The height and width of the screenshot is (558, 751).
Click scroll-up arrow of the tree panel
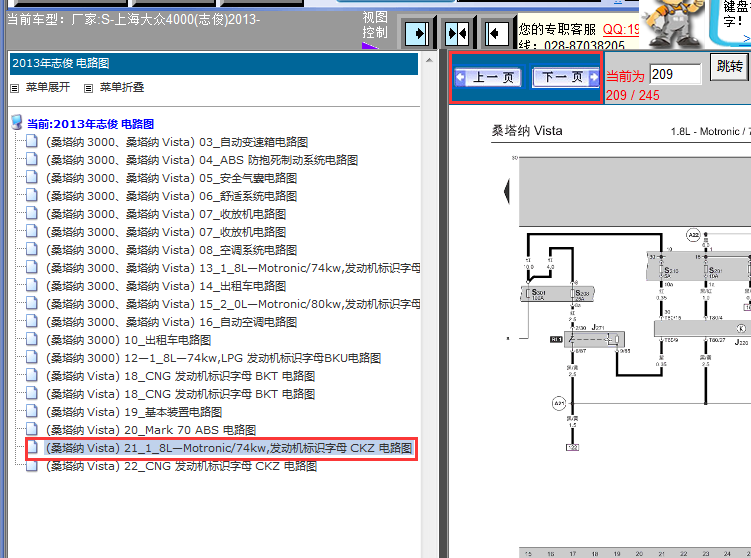(429, 60)
